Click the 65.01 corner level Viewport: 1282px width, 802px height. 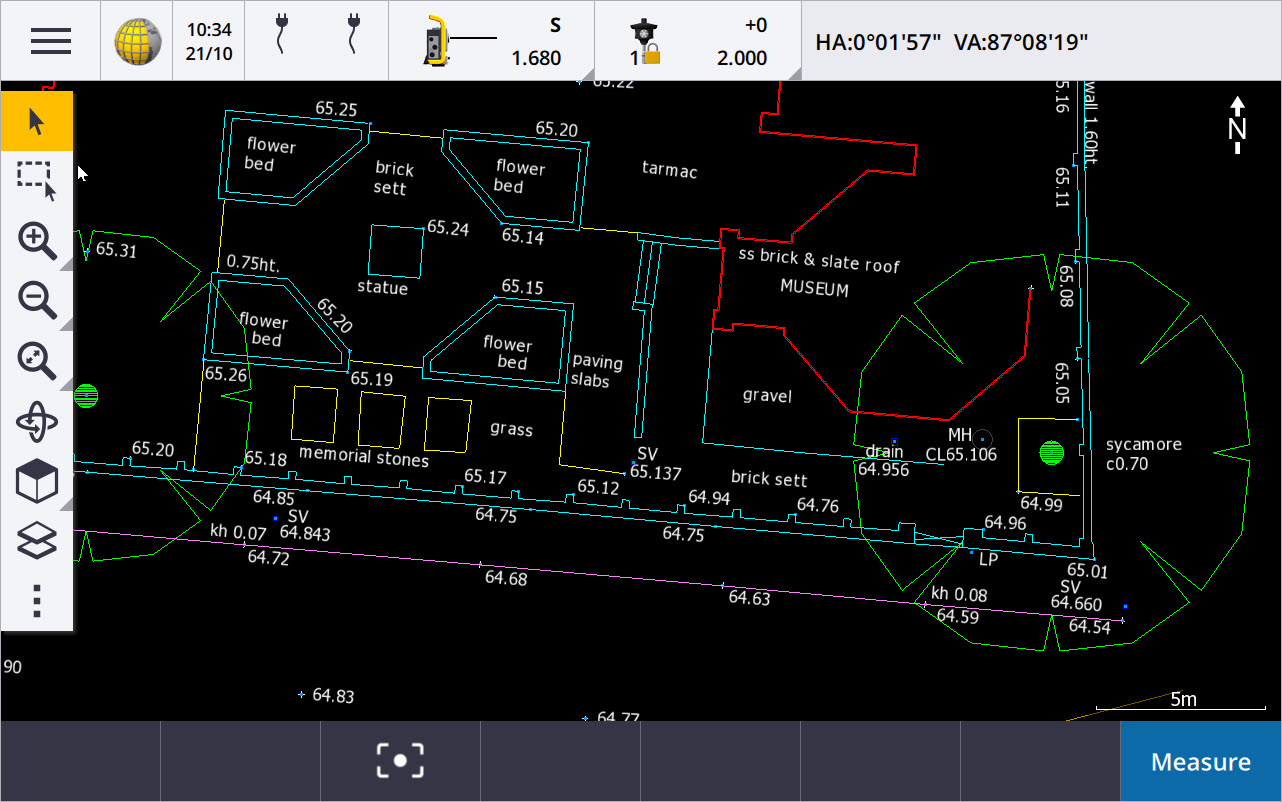[x=1088, y=572]
